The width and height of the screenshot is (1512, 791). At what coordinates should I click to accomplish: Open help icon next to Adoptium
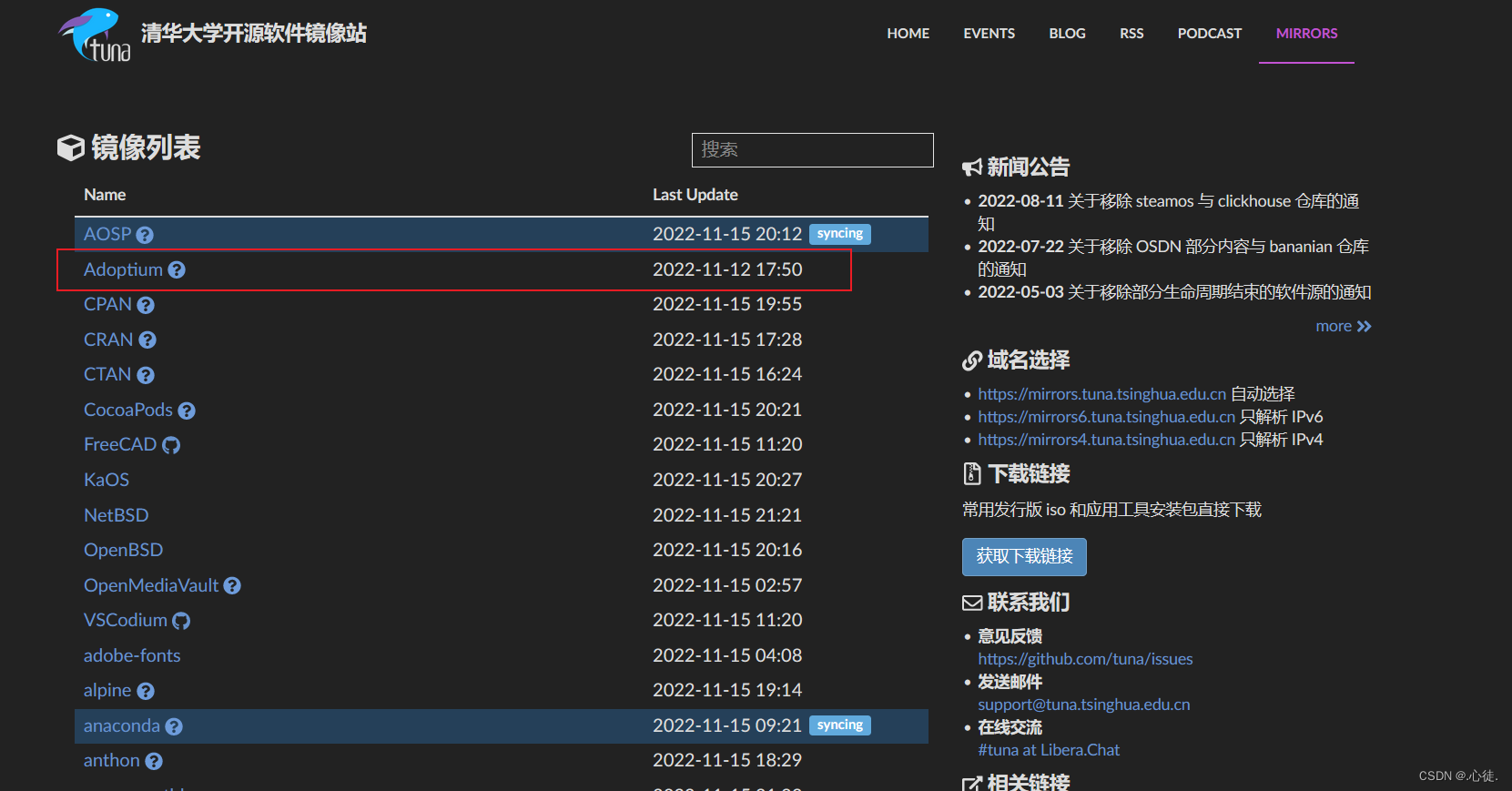(x=177, y=270)
